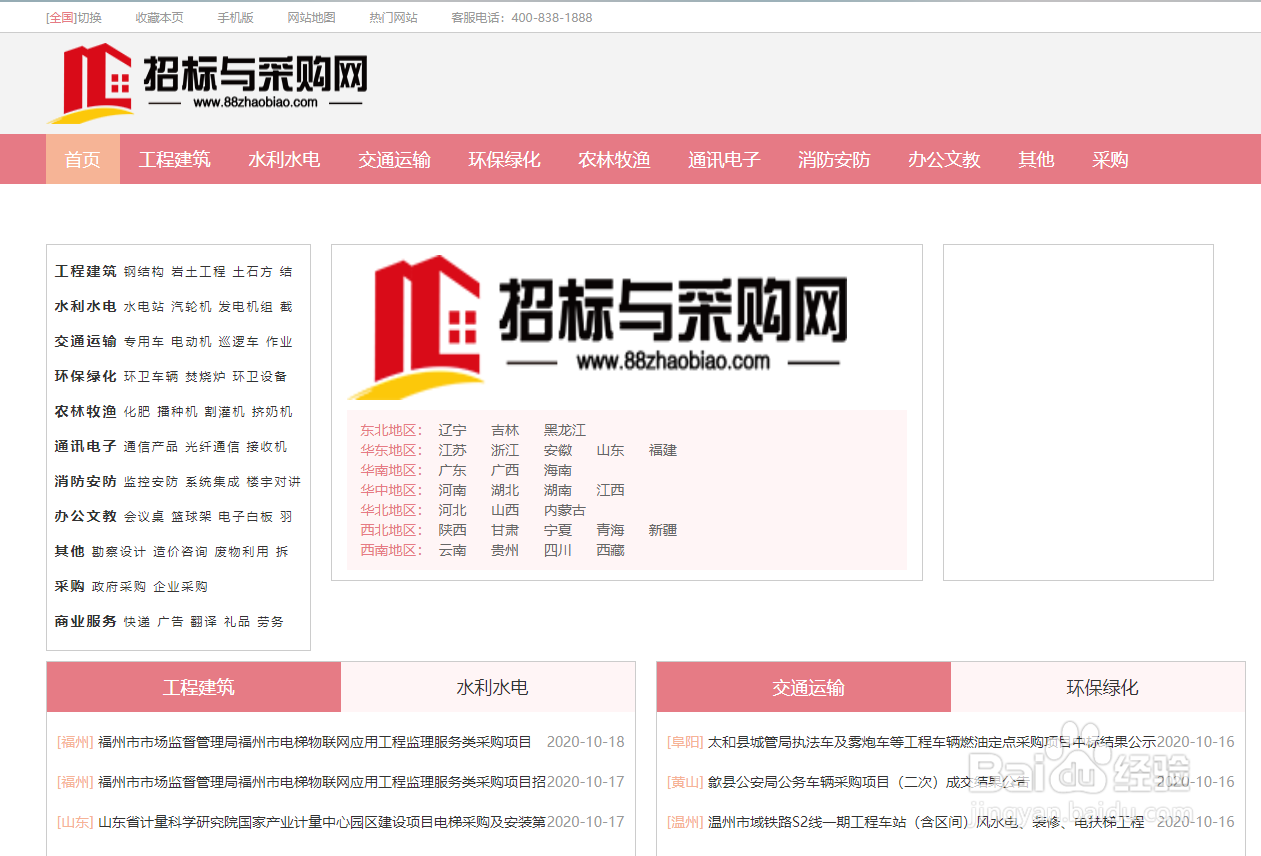The width and height of the screenshot is (1261, 856).
Task: Click 造价咨询 sidebar link
Action: click(x=180, y=552)
